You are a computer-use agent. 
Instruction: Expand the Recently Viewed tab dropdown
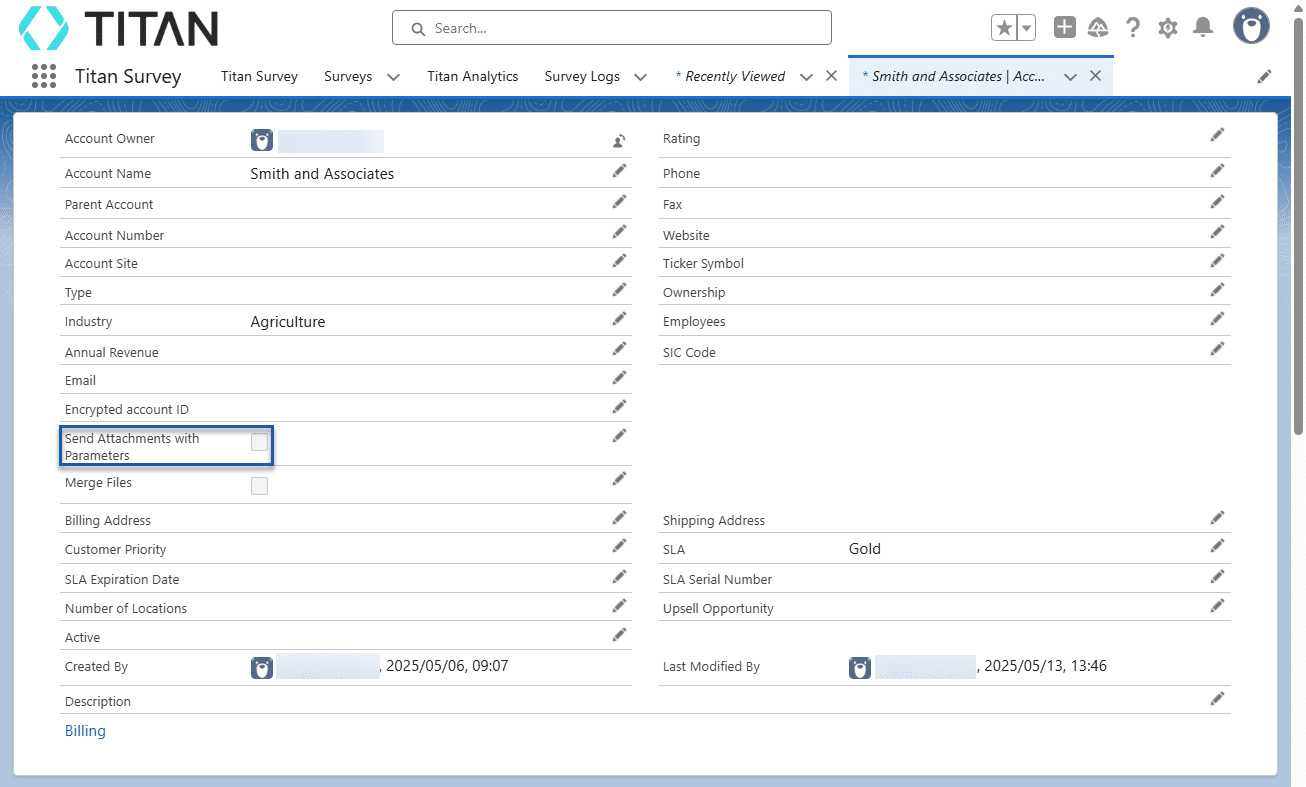tap(806, 77)
